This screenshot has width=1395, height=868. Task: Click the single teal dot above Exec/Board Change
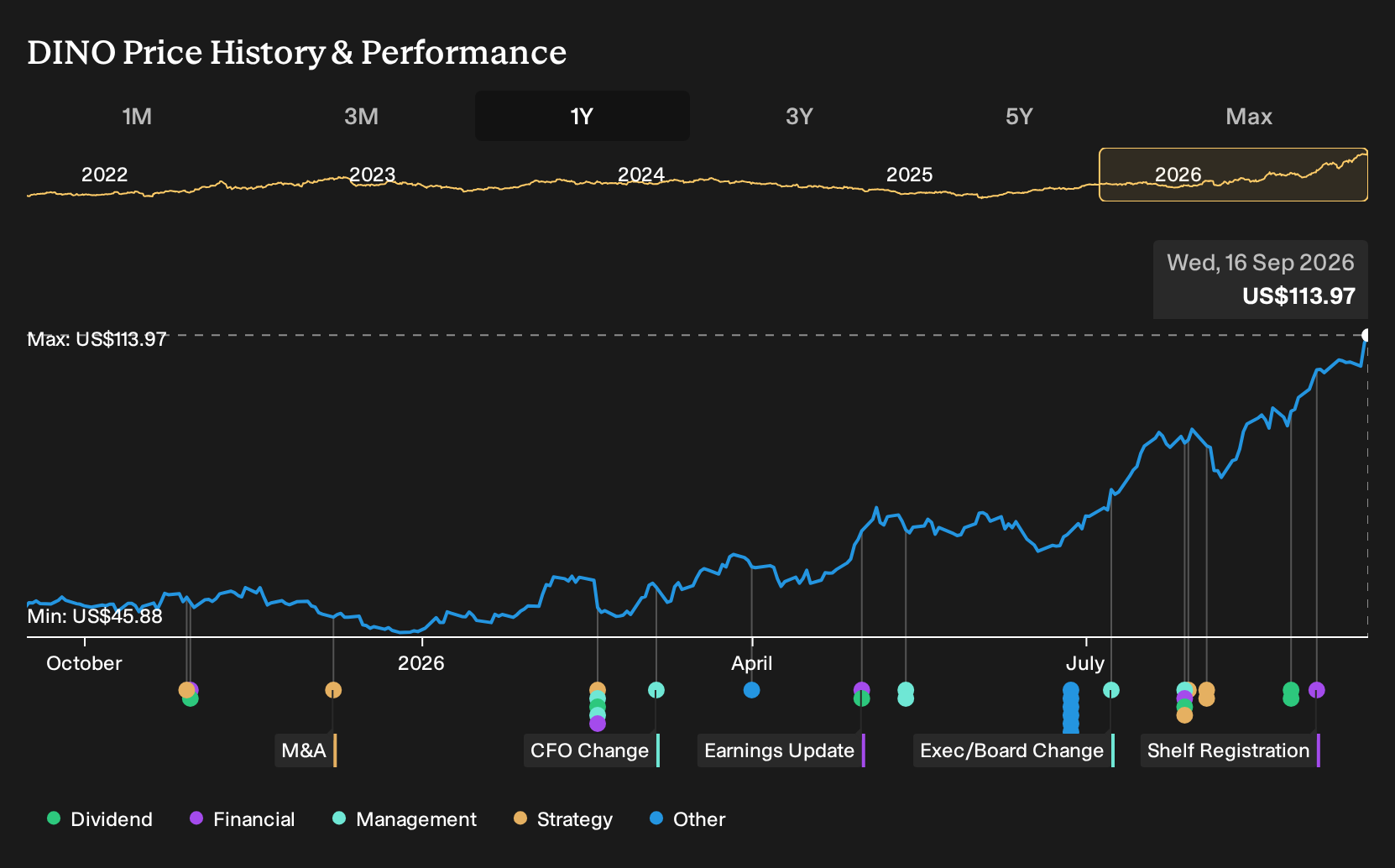click(x=1111, y=690)
